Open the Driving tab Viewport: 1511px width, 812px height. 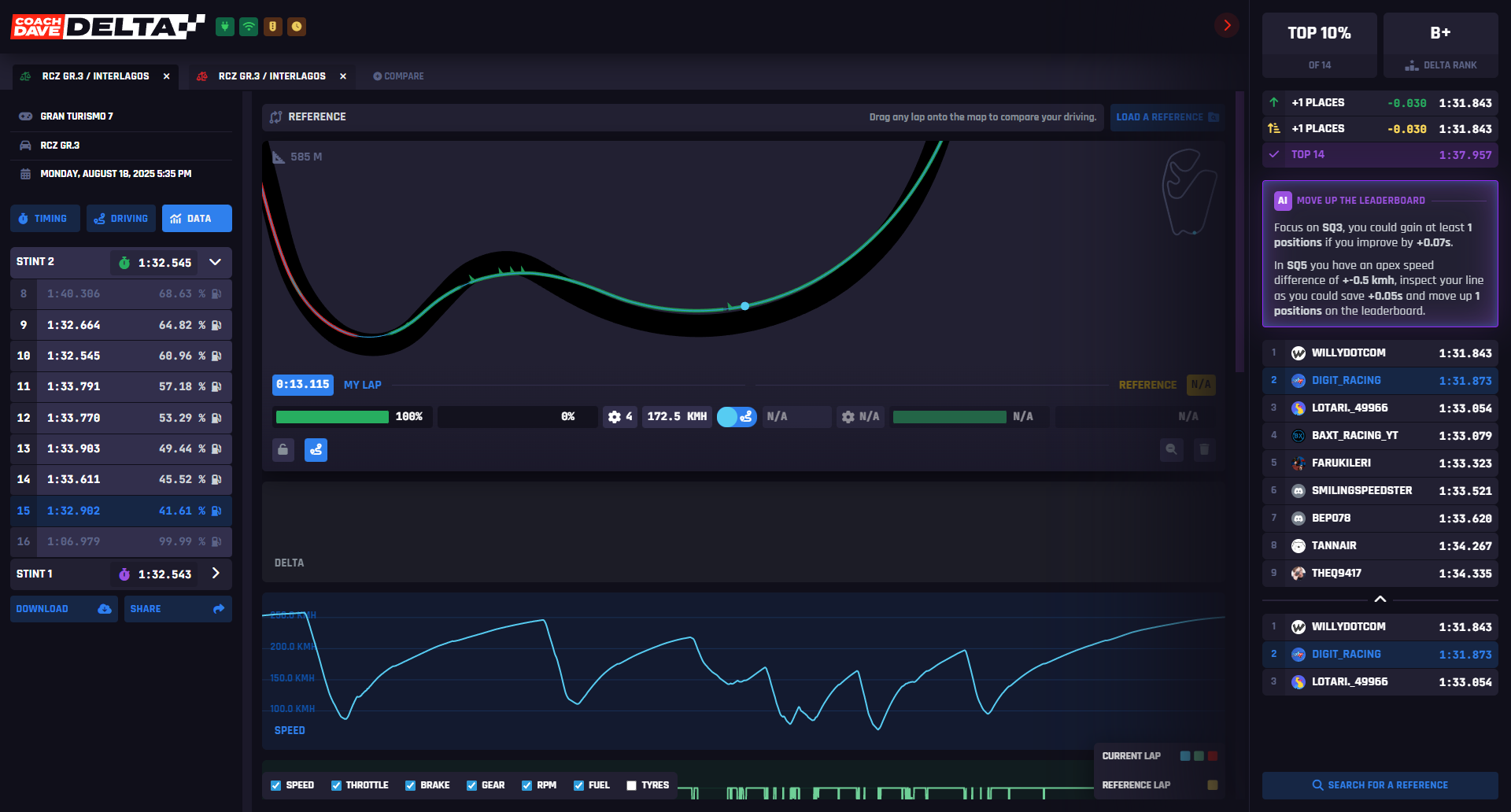(x=121, y=219)
